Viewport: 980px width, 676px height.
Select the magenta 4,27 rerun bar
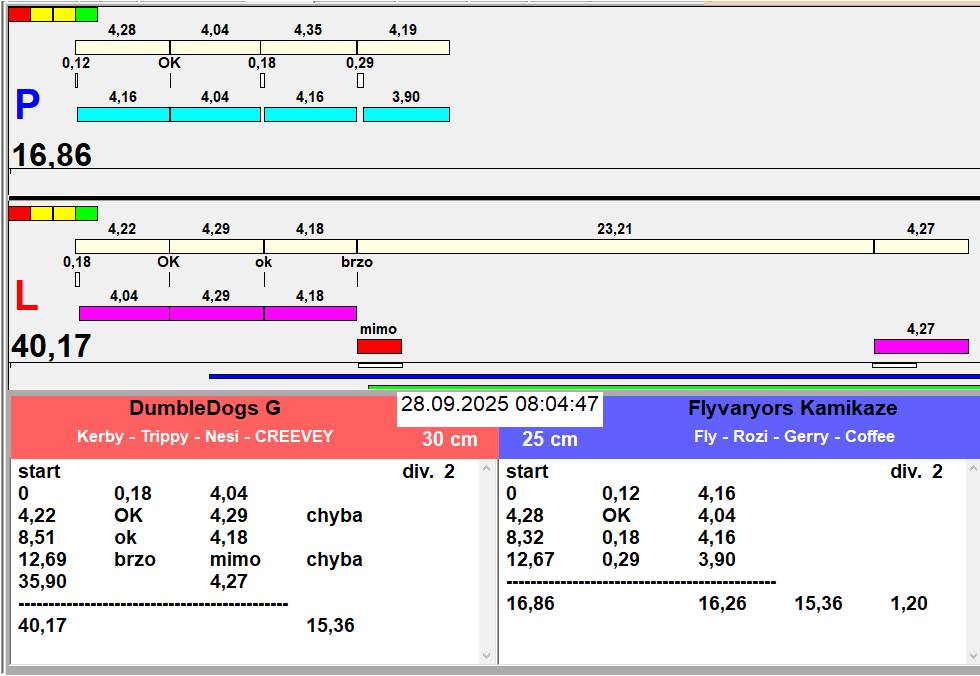(920, 346)
